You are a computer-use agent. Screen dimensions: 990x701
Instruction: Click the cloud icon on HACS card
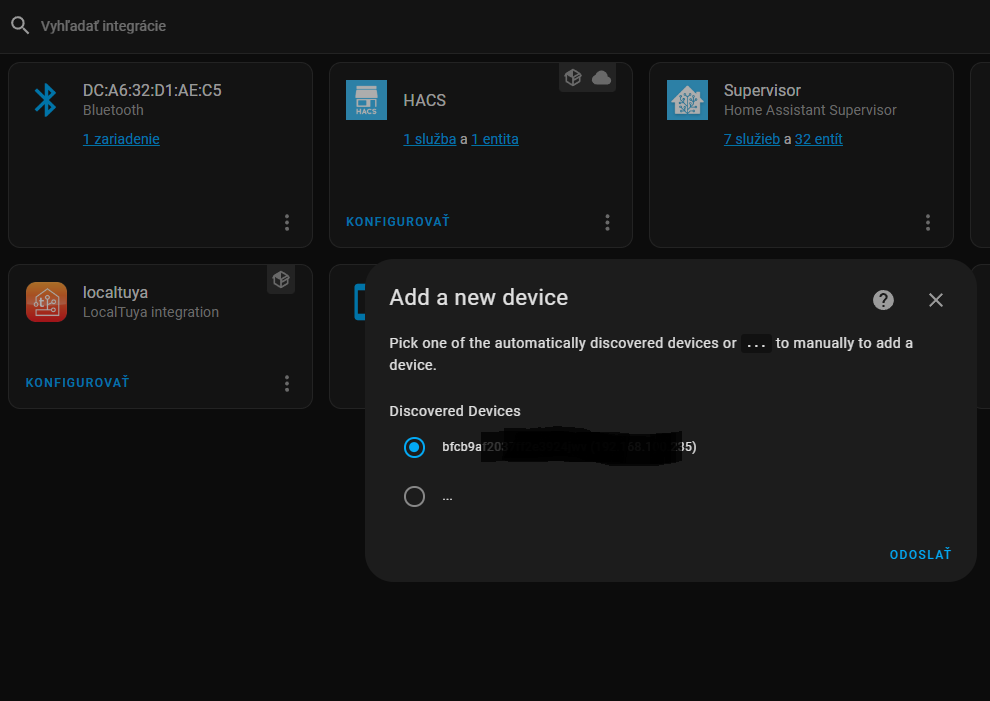coord(601,78)
